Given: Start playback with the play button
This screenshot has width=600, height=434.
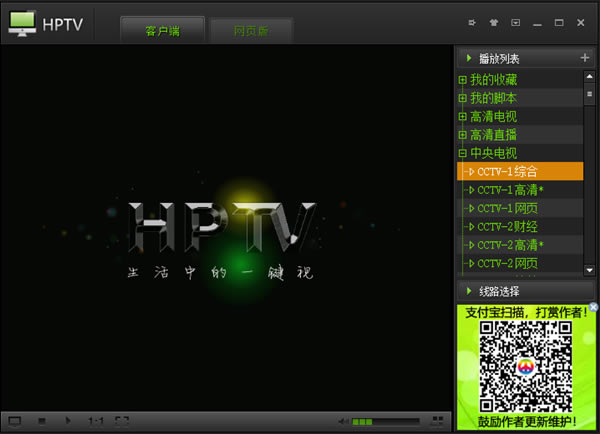Looking at the screenshot, I should coord(68,421).
